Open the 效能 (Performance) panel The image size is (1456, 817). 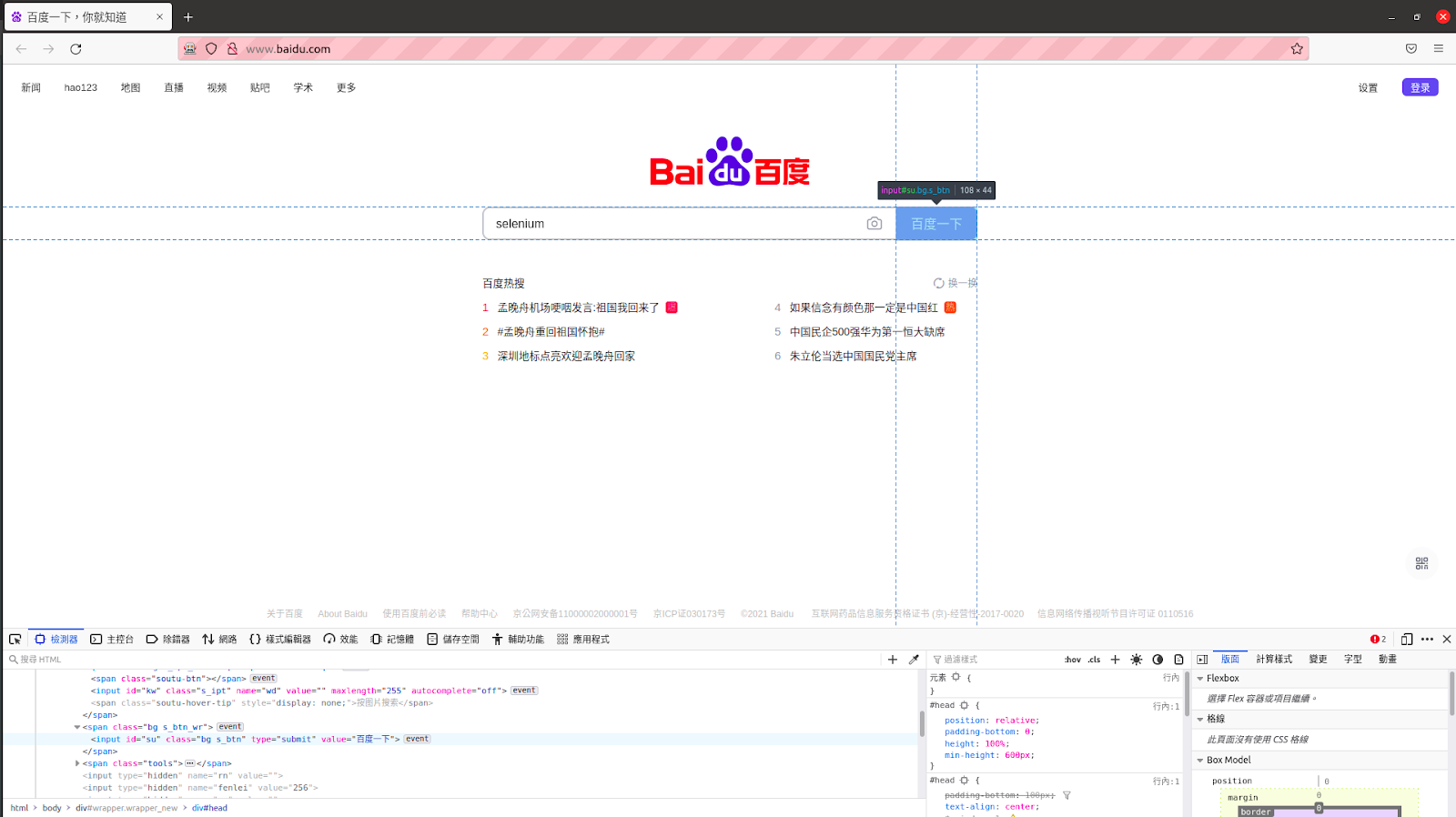340,640
